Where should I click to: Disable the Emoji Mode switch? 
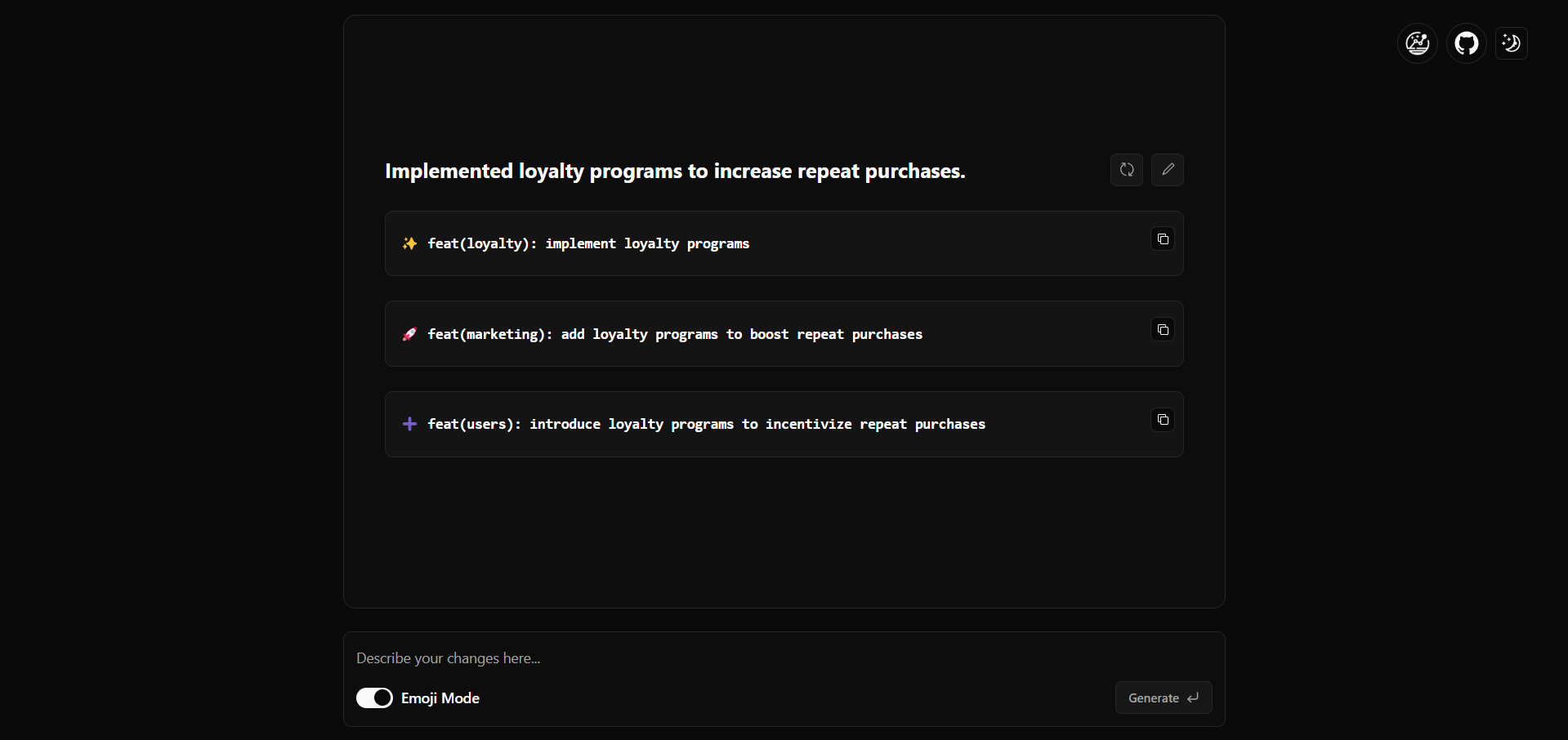(374, 698)
